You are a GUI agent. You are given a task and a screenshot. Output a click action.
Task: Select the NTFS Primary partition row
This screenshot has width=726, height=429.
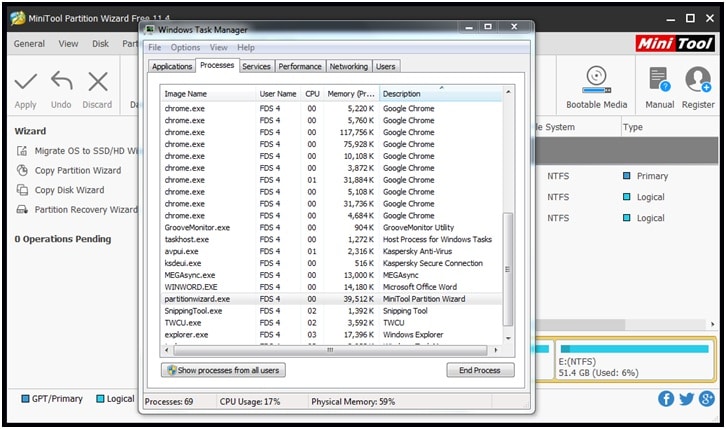(x=626, y=176)
